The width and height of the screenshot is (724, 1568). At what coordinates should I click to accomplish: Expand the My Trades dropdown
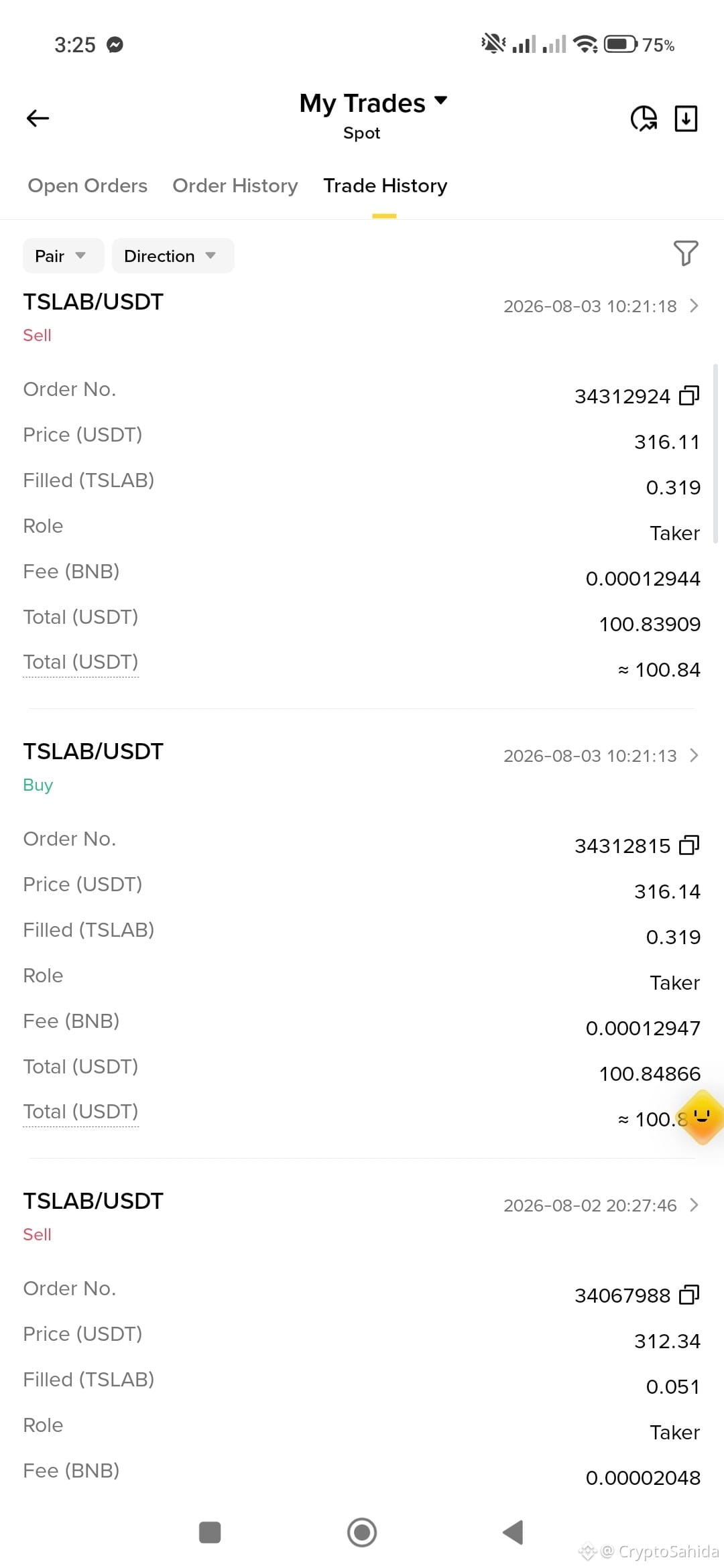[373, 103]
